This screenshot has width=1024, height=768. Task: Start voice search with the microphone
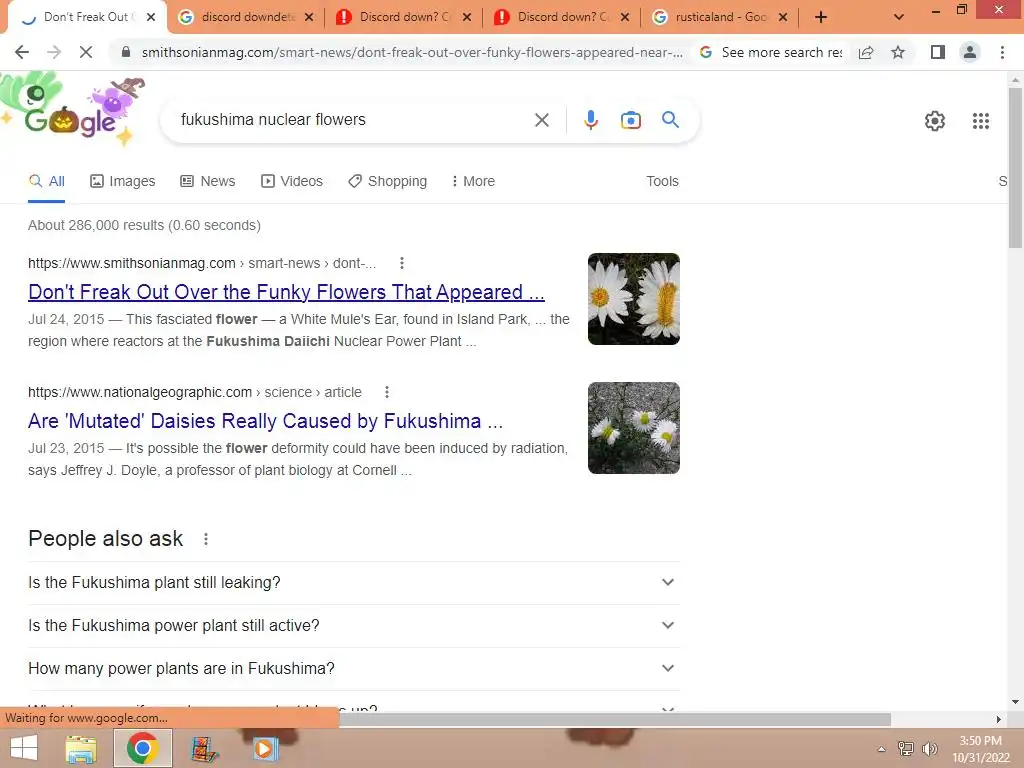click(x=590, y=120)
